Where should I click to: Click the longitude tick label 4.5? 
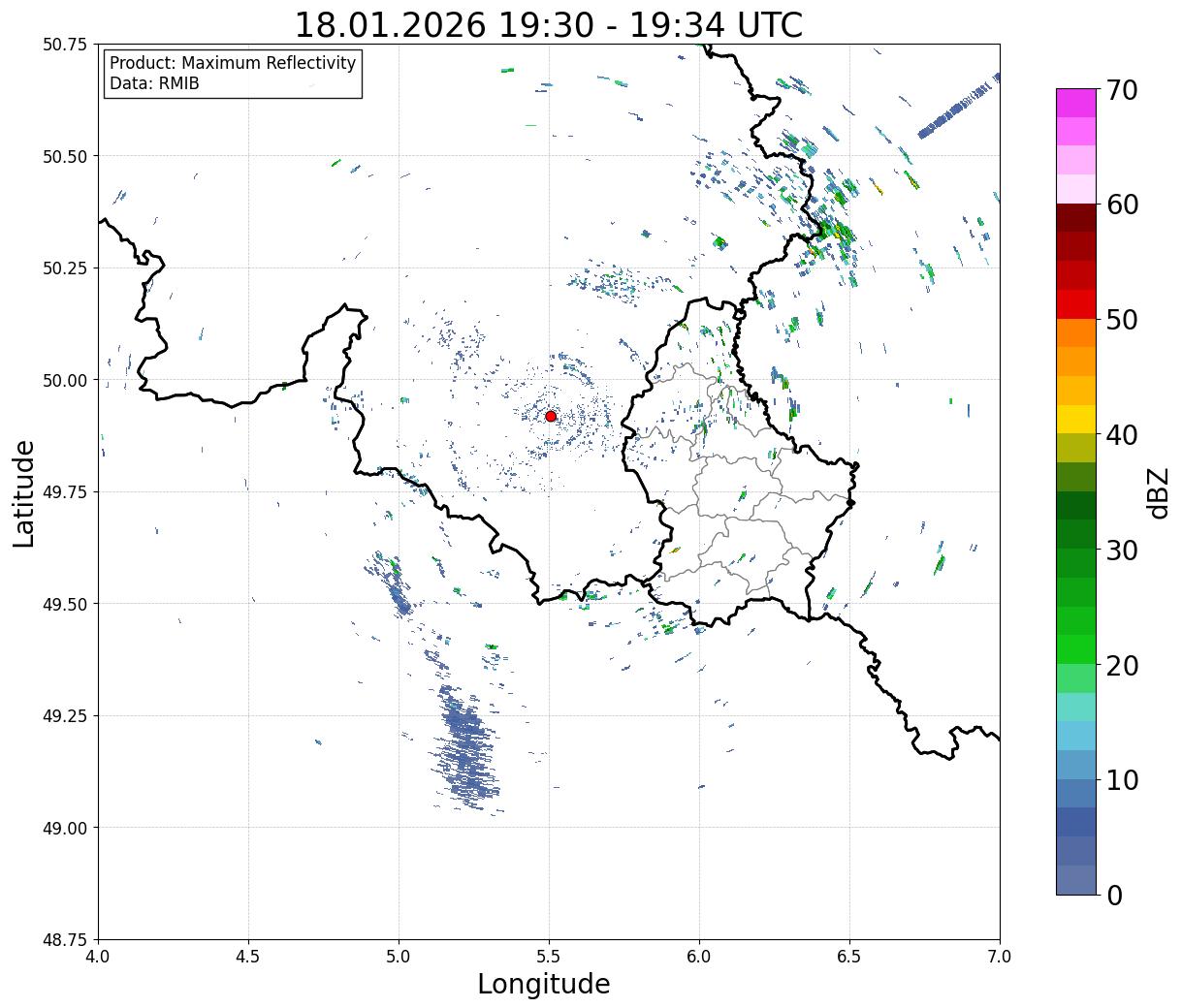(248, 957)
